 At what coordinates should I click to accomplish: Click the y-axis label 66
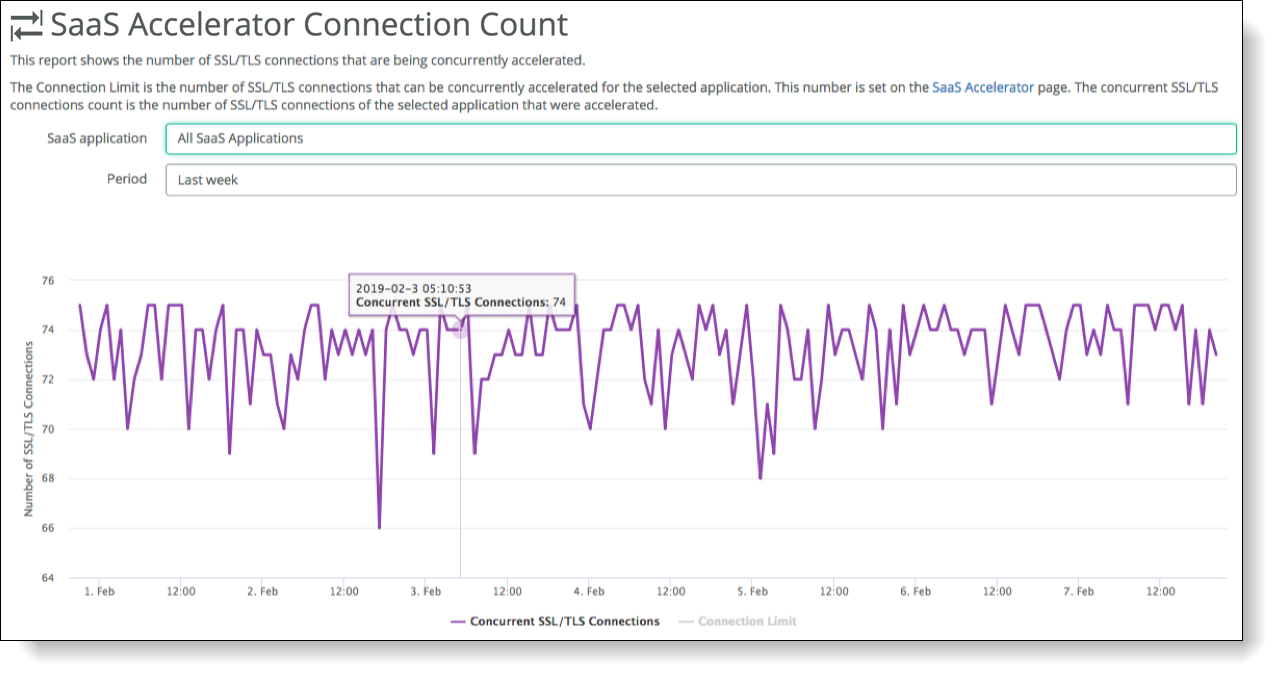[48, 528]
